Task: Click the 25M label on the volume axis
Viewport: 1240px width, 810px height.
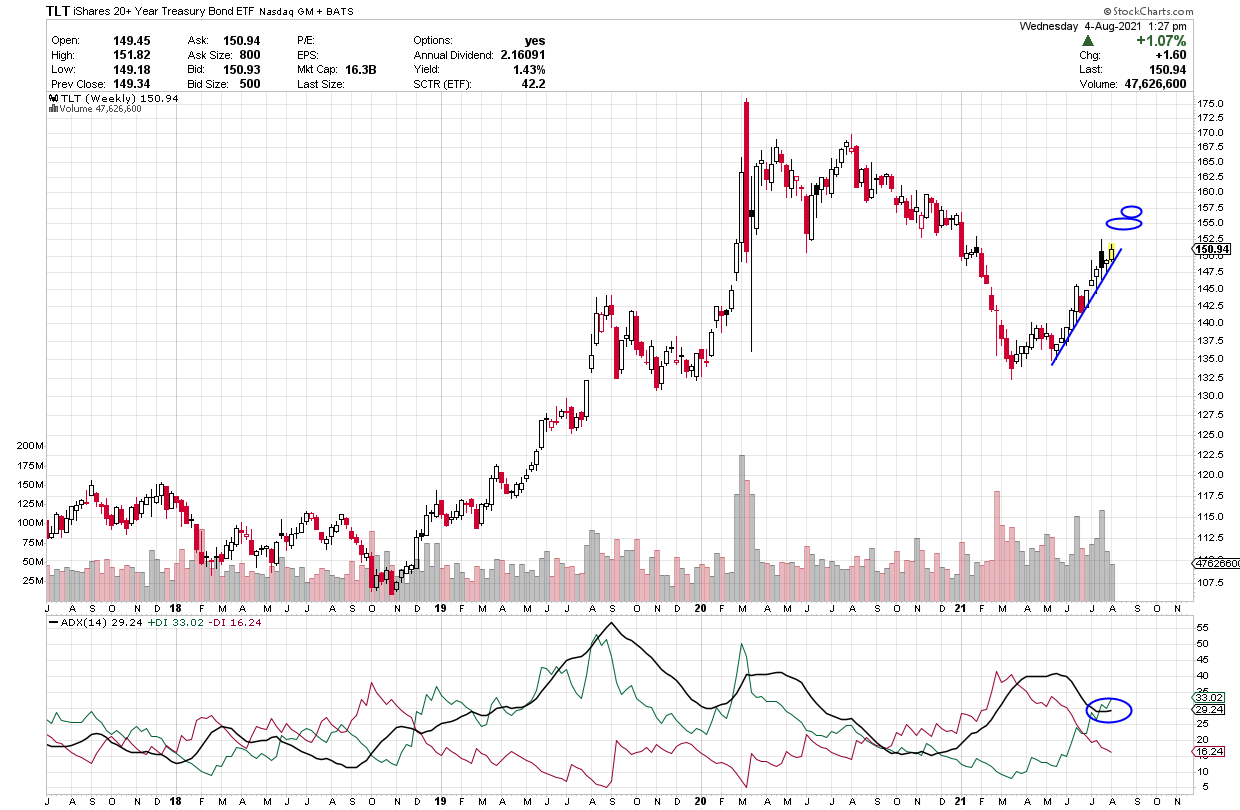Action: (x=32, y=580)
